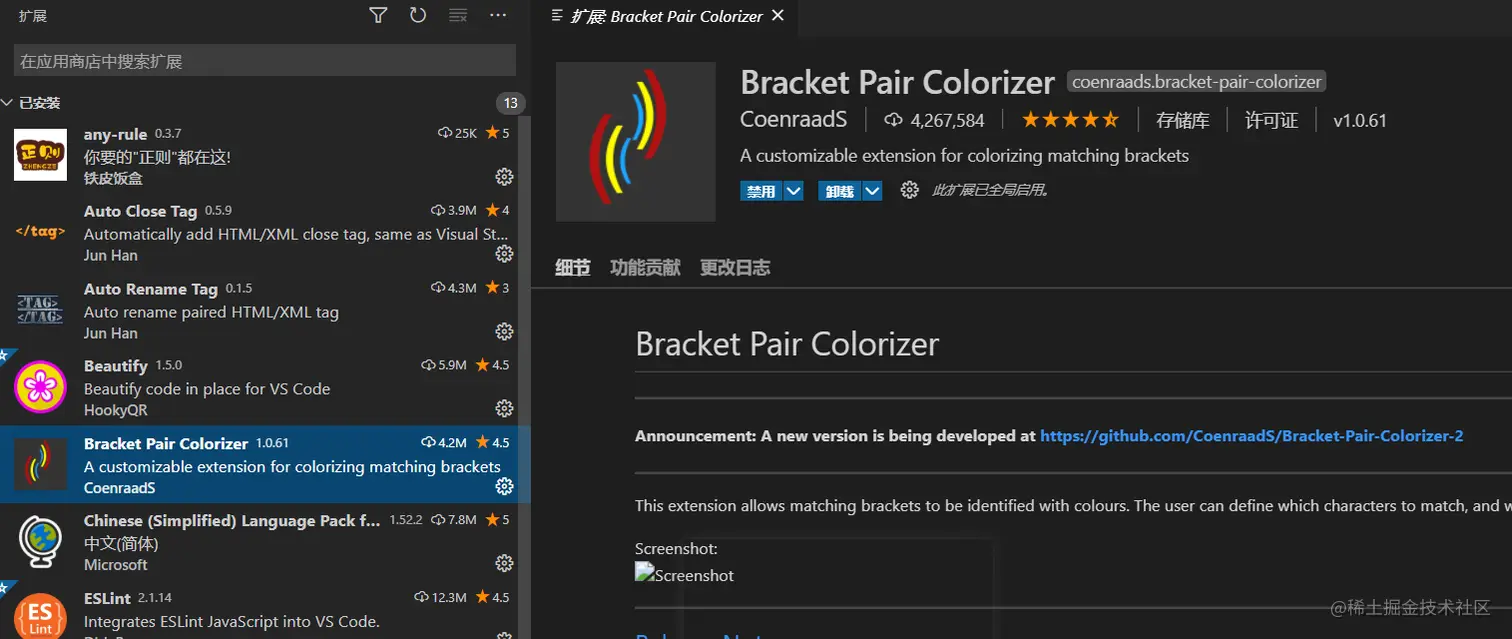
Task: Click the Beautify flower icon
Action: (x=41, y=387)
